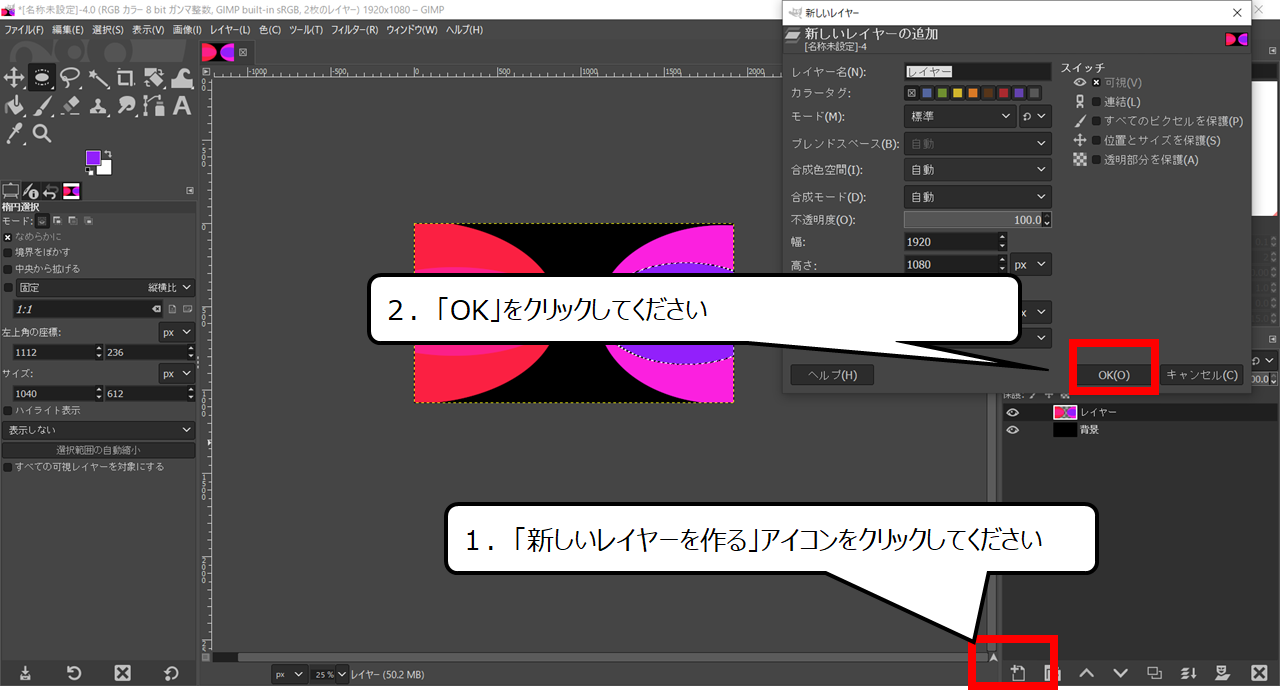Enable the ハイライト表示 checkbox

(8, 410)
